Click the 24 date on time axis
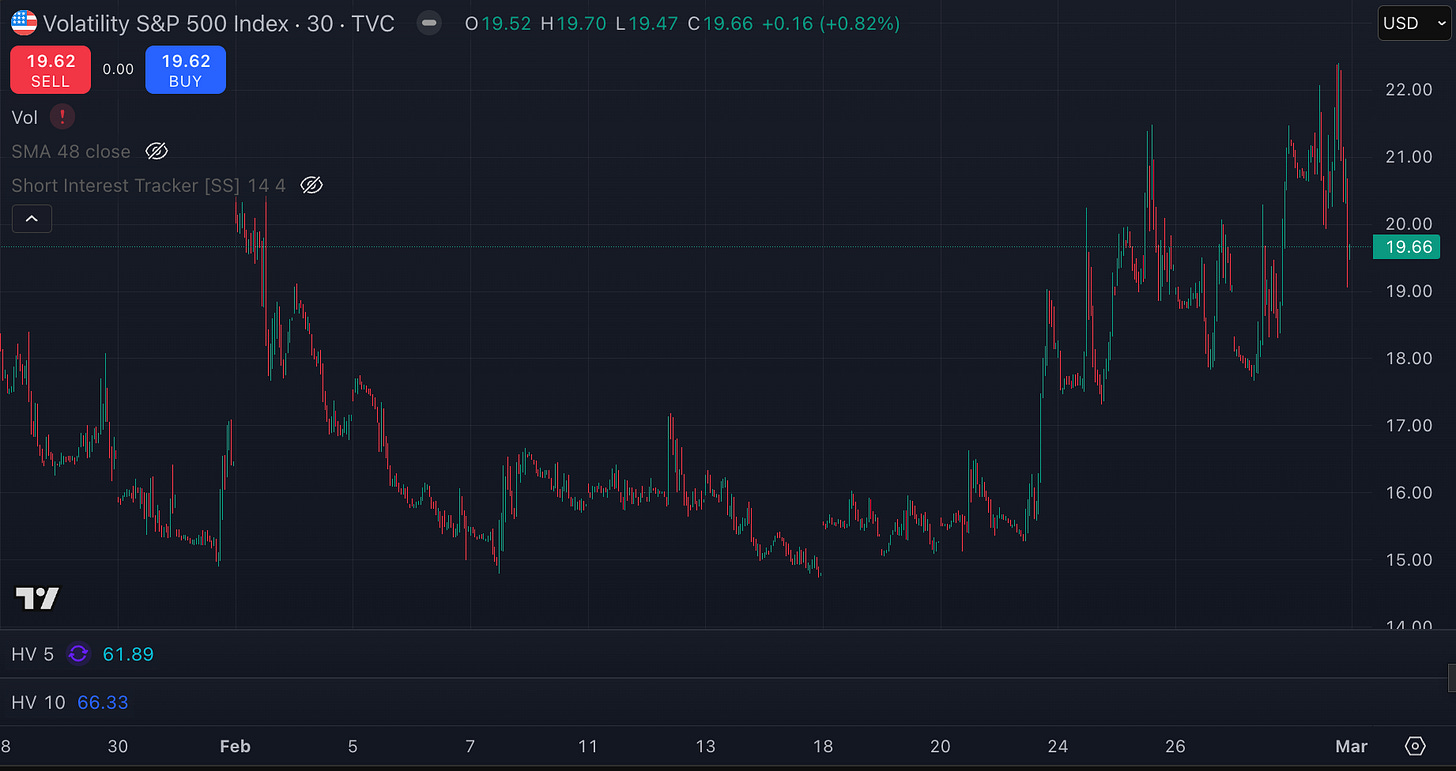 pos(1058,746)
